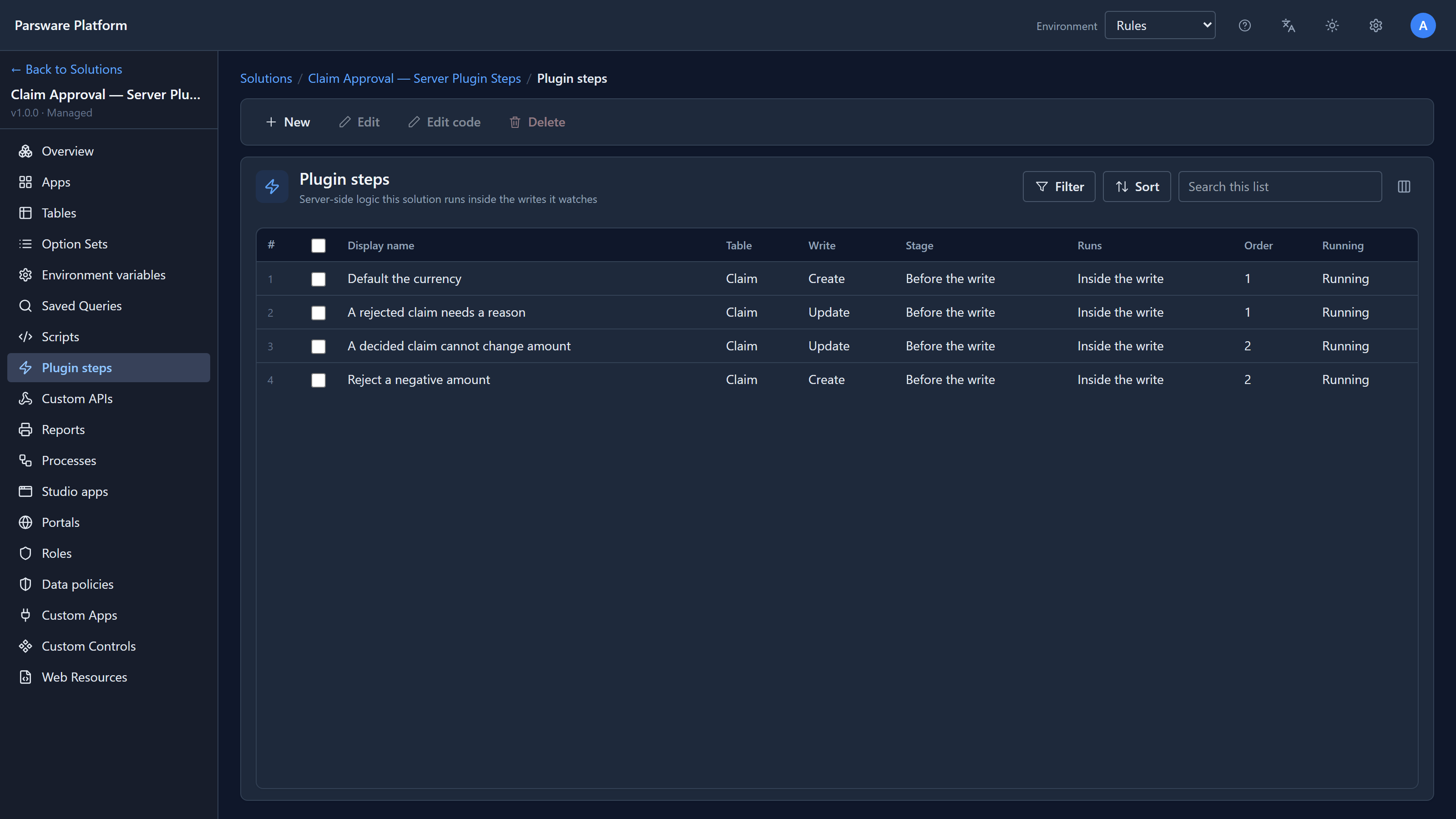
Task: Click the Custom Apps plug icon
Action: 25,615
